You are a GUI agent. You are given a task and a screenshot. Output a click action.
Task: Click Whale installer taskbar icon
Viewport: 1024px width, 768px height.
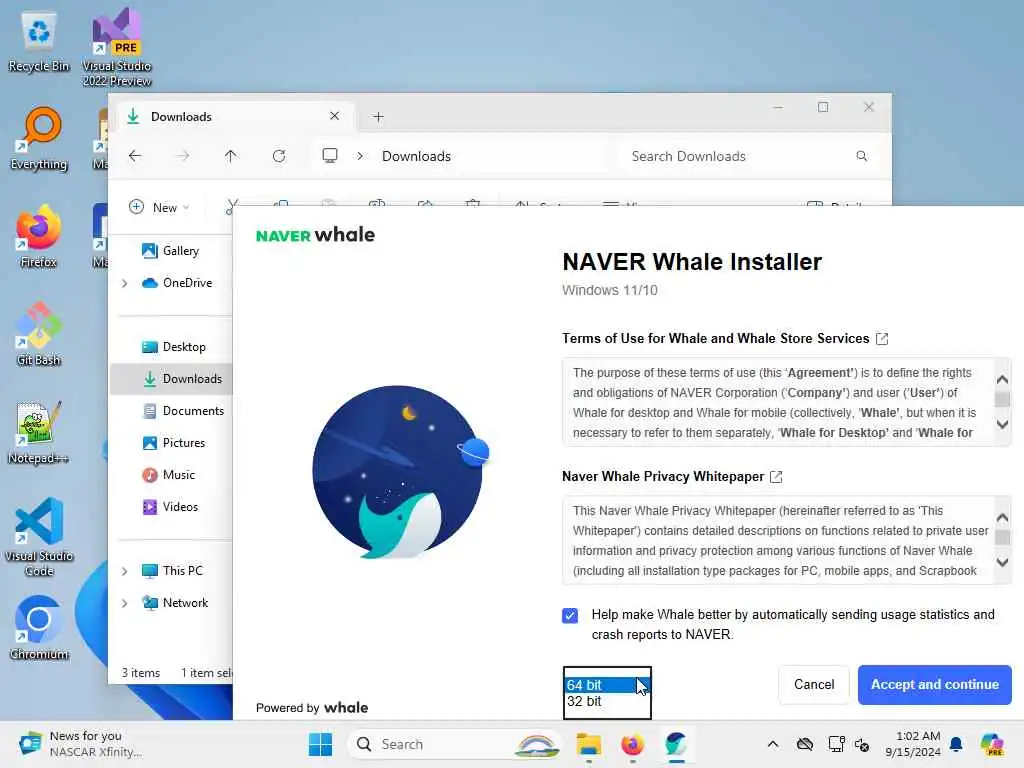[x=676, y=744]
